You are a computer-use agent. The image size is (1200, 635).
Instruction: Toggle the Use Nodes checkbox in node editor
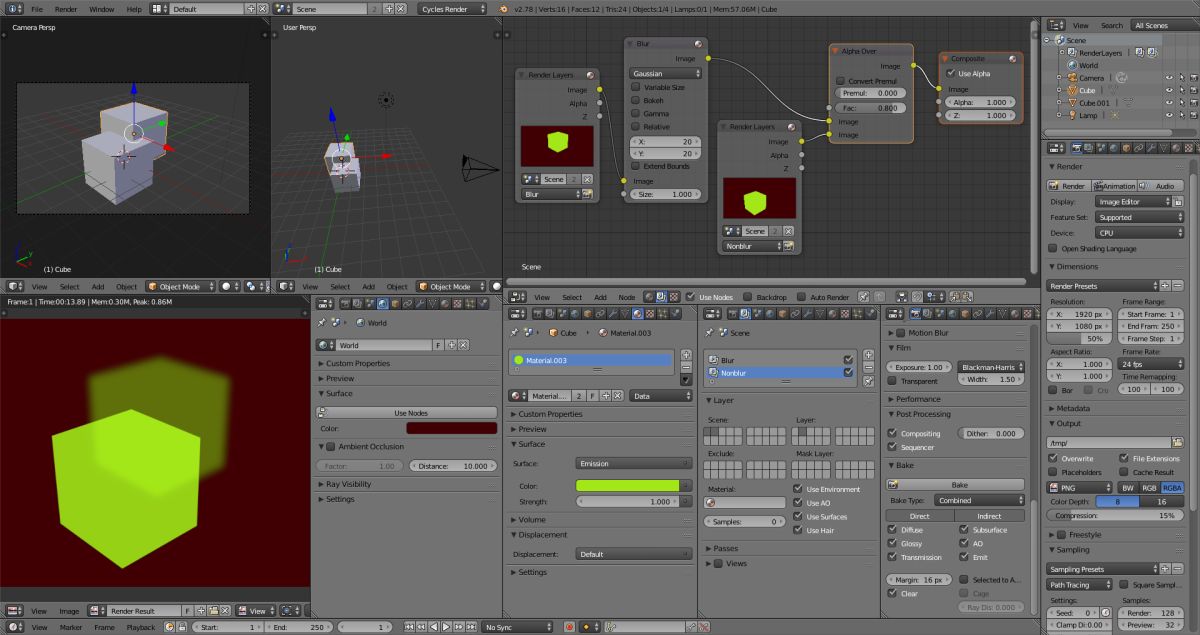pos(692,297)
